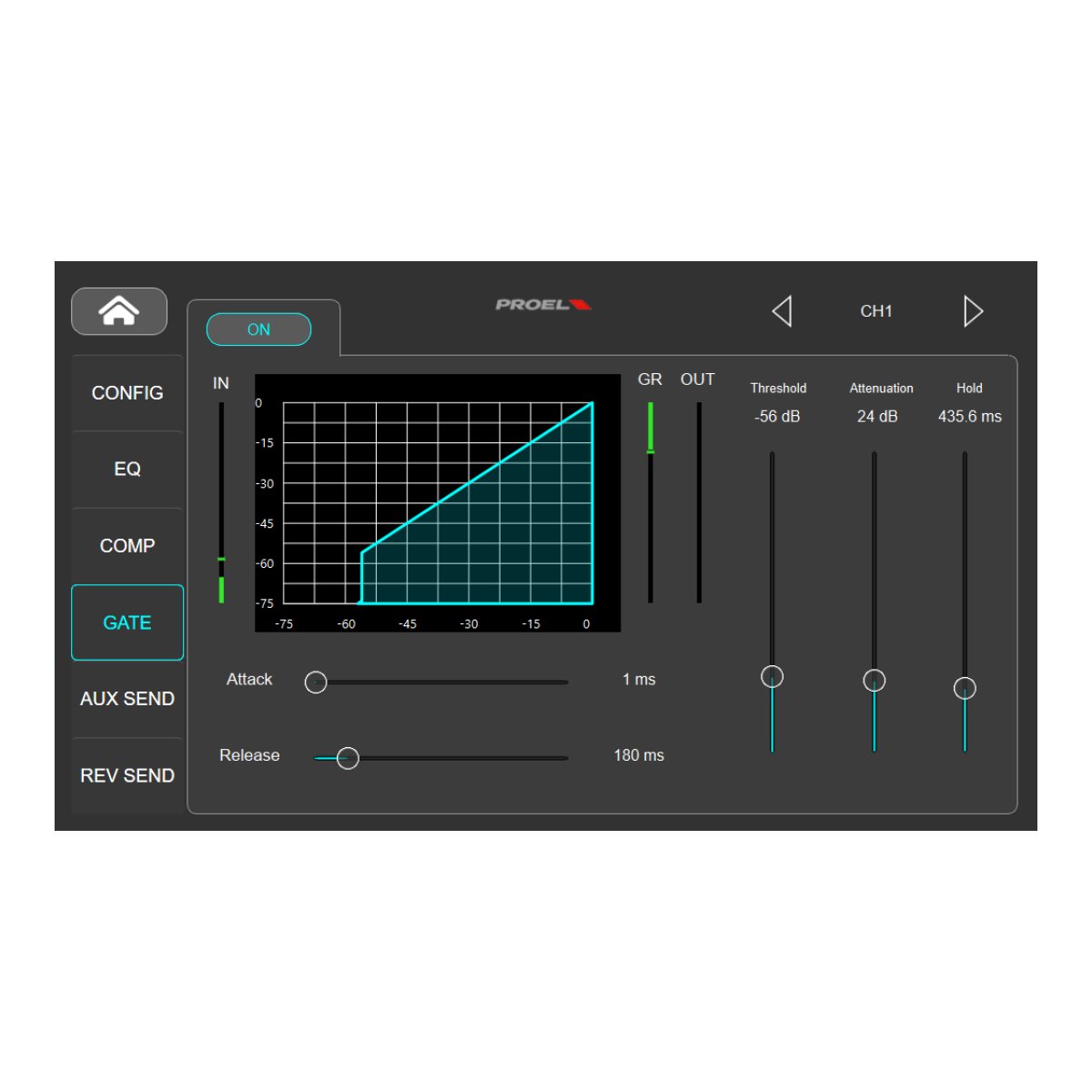Switch to previous channel with left arrow
Image resolution: width=1092 pixels, height=1092 pixels.
pyautogui.click(x=782, y=311)
